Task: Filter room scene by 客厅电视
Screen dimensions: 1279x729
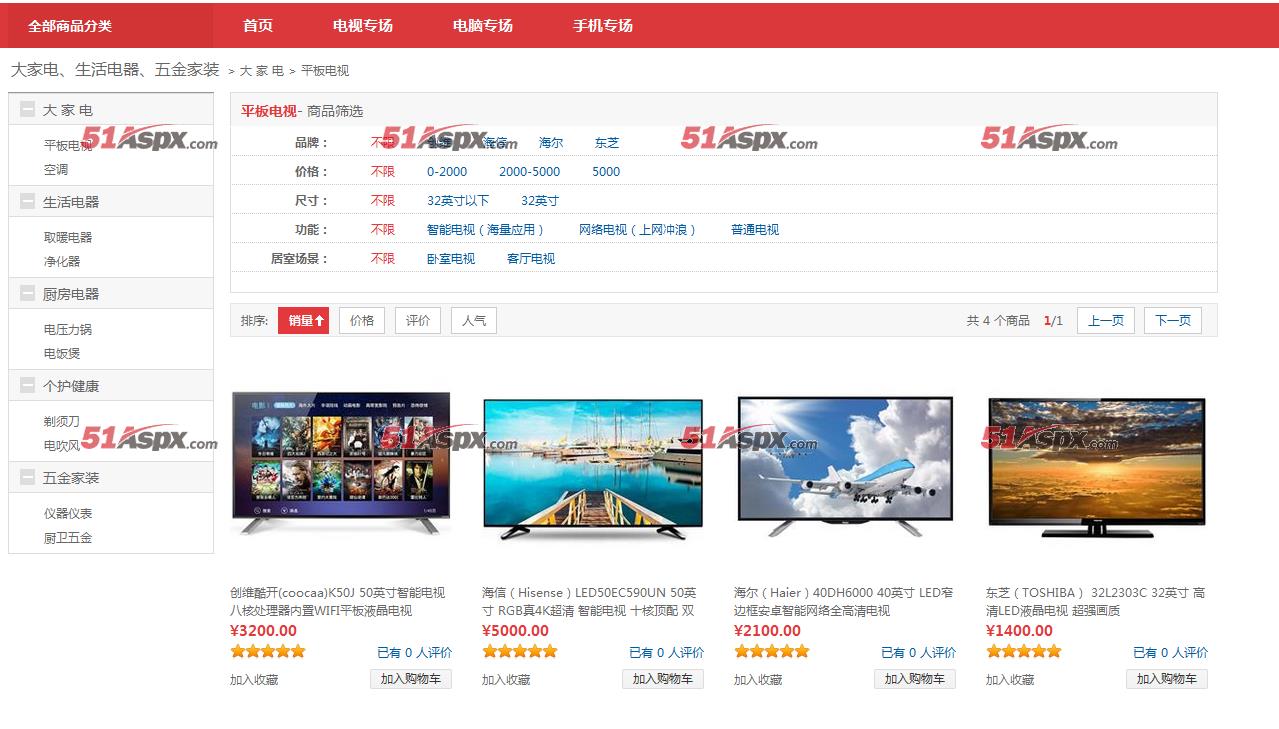Action: click(531, 259)
